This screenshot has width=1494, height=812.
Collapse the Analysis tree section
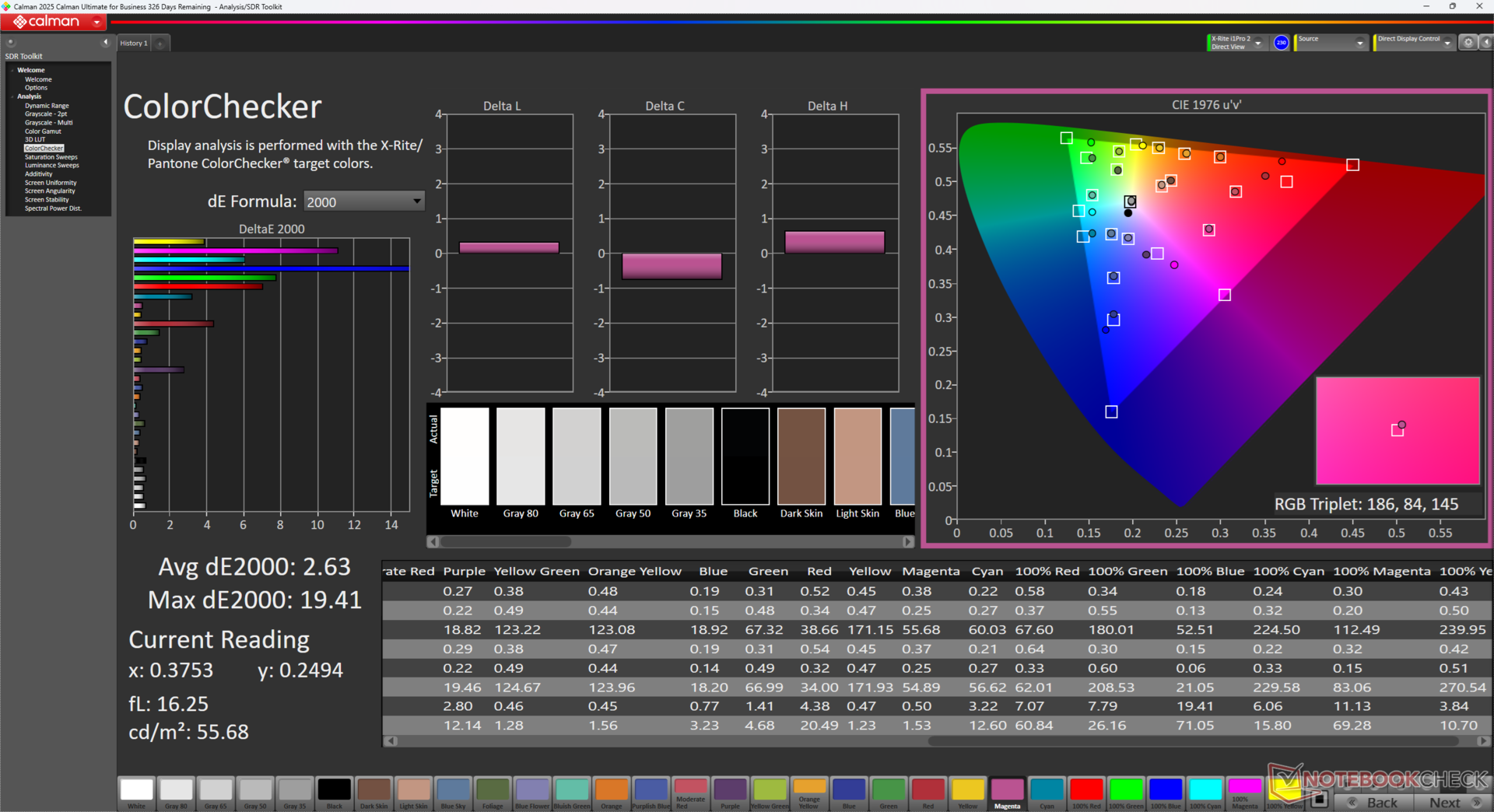coord(12,96)
